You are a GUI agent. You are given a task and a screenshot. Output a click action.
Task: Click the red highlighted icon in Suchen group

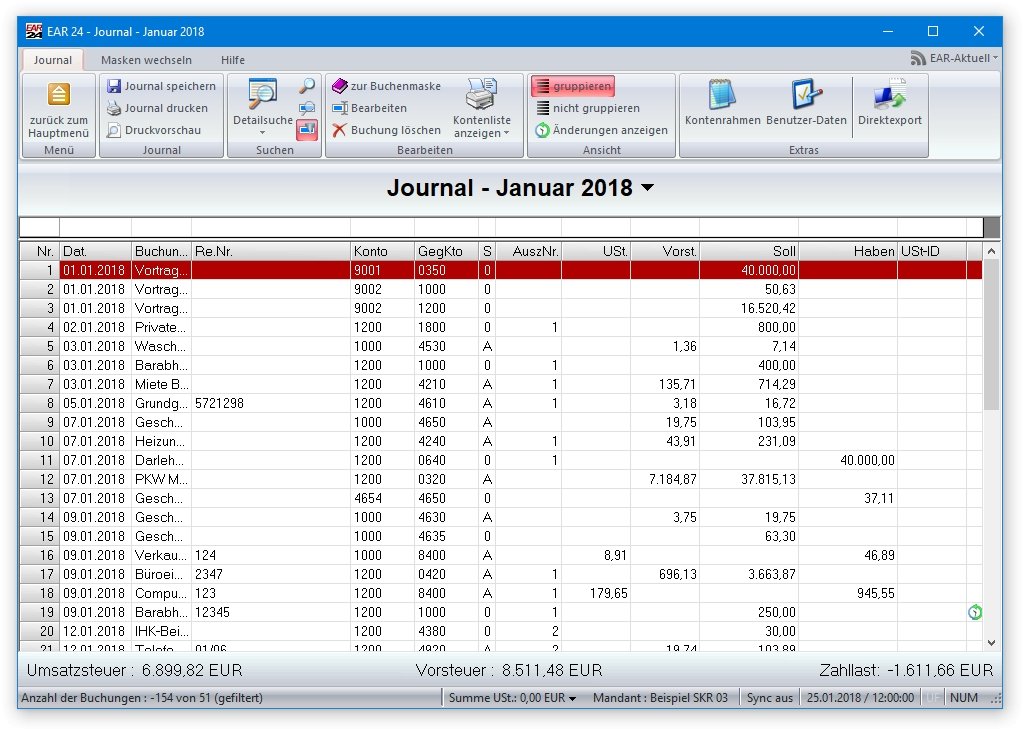(307, 130)
